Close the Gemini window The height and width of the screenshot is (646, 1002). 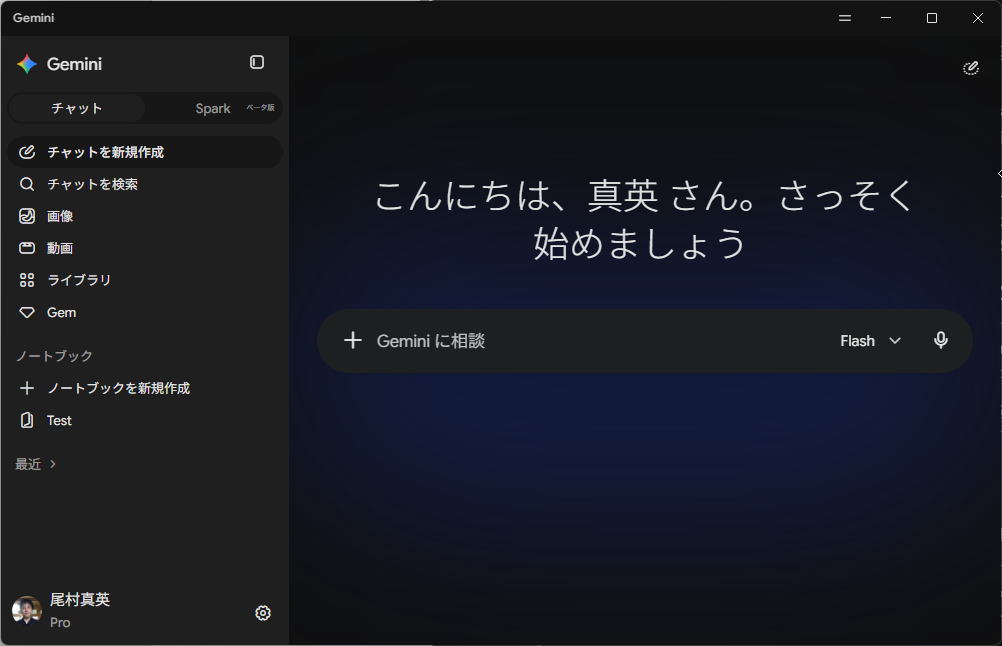(978, 18)
